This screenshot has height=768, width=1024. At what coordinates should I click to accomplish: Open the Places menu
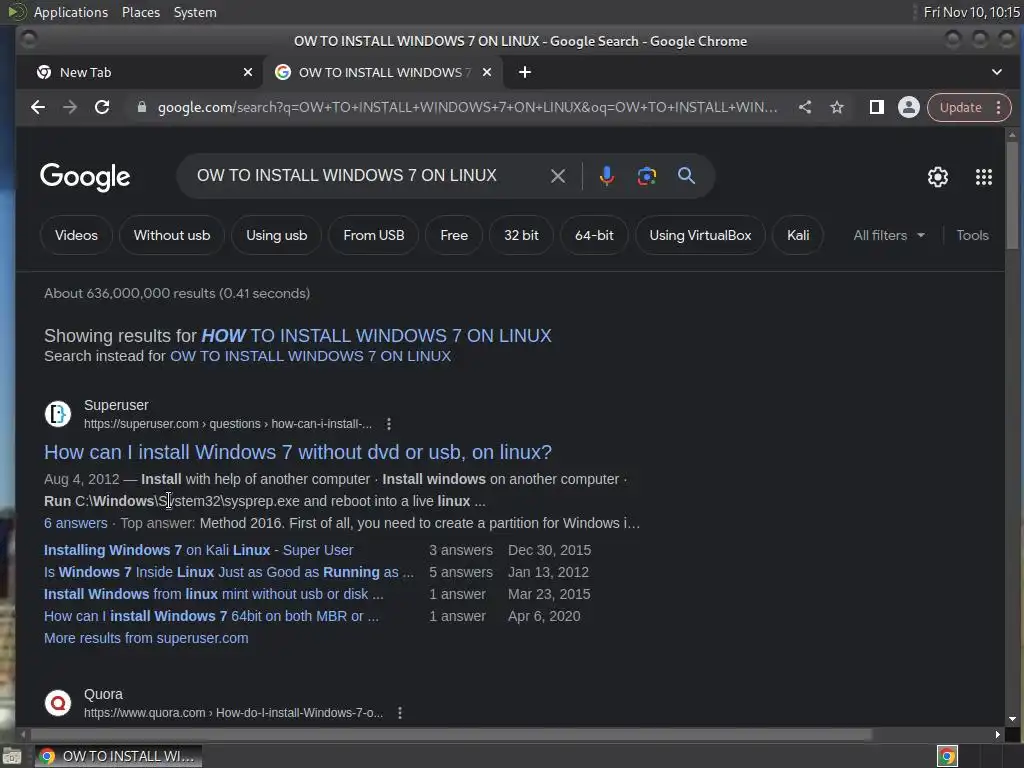point(140,12)
